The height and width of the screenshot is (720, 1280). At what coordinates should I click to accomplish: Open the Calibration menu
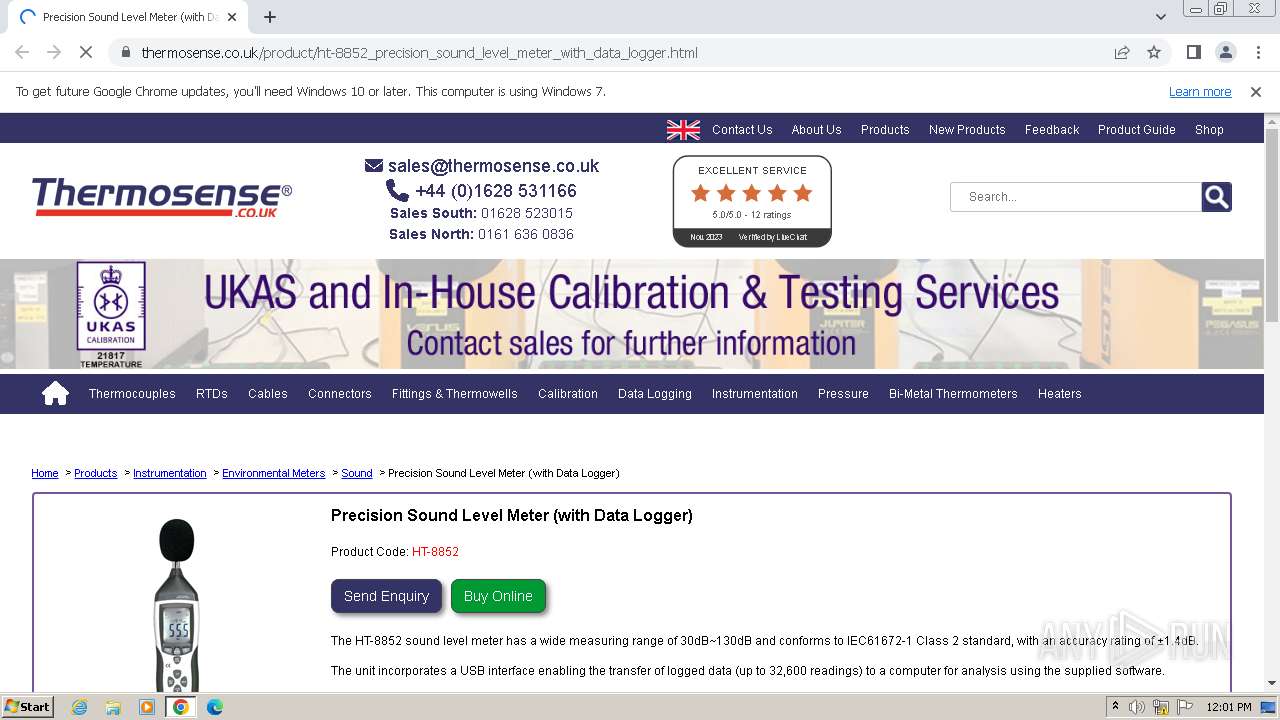point(568,394)
